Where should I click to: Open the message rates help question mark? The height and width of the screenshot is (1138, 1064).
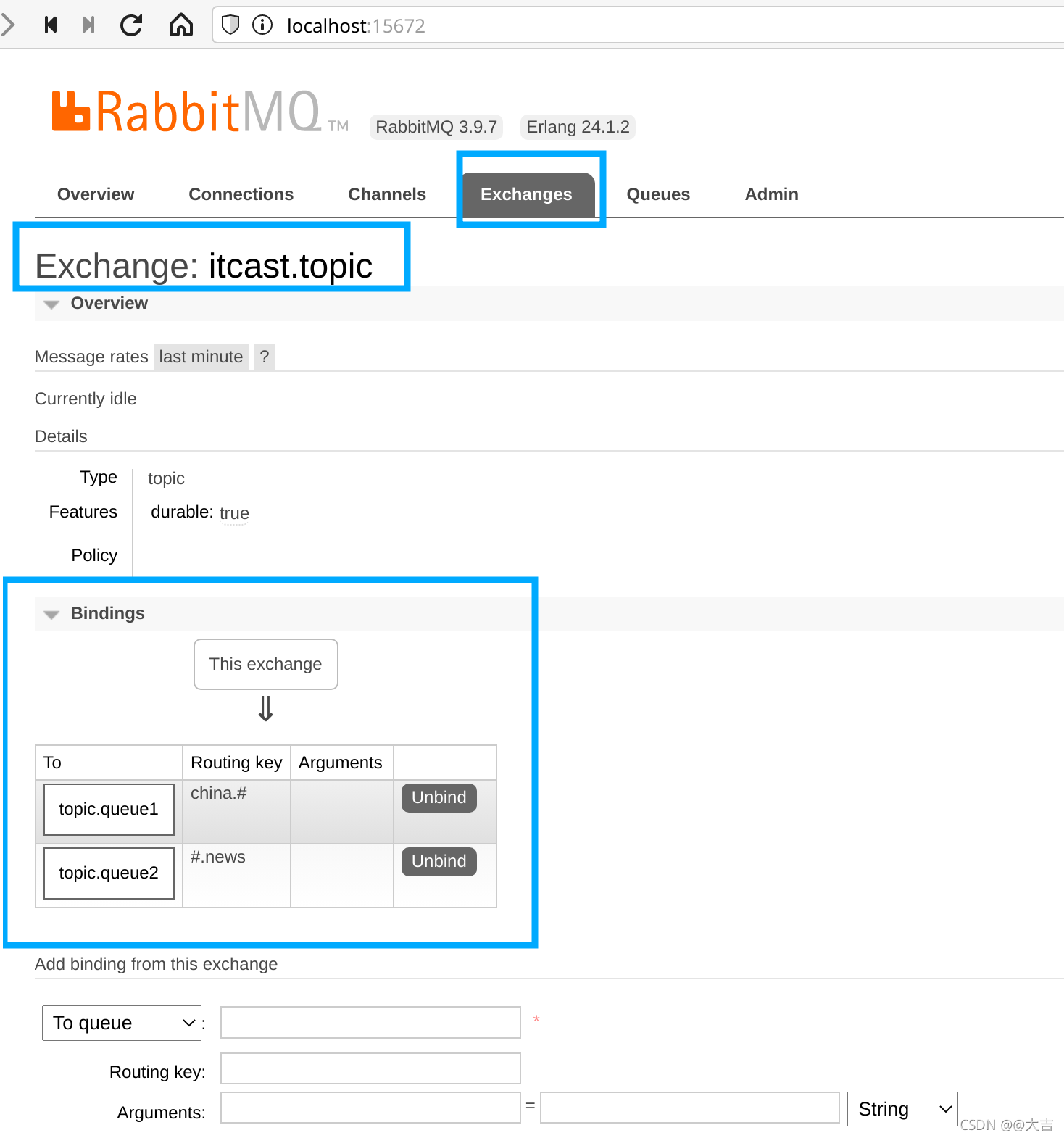265,357
